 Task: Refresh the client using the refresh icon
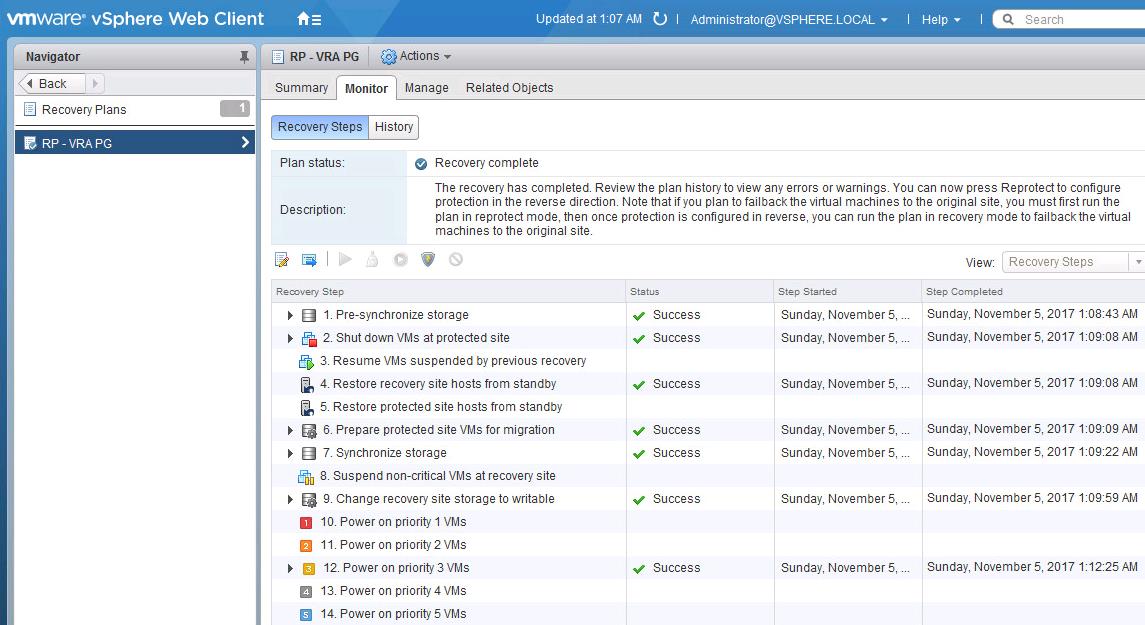pos(660,19)
